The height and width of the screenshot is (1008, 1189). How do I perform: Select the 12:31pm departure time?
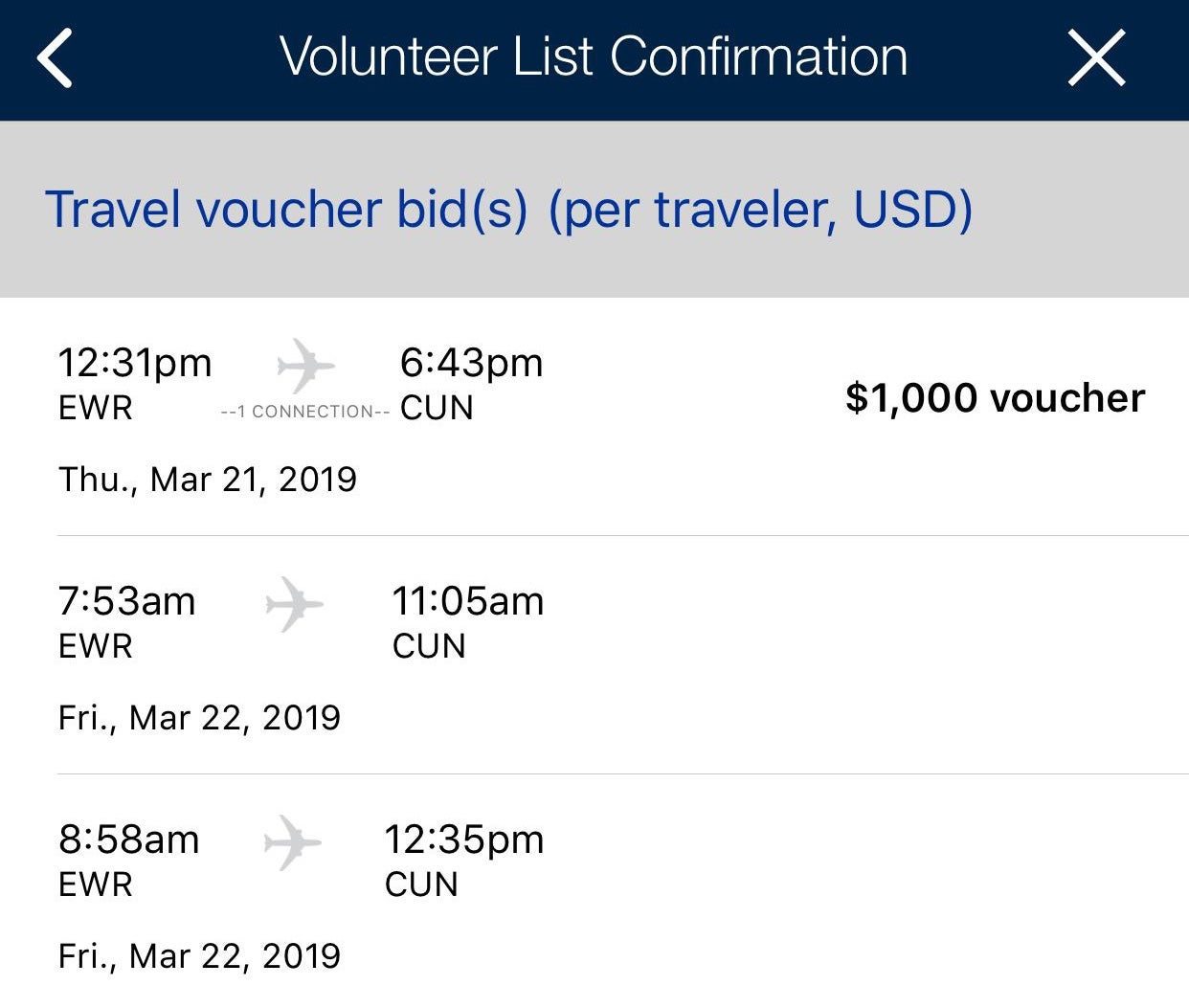point(135,364)
